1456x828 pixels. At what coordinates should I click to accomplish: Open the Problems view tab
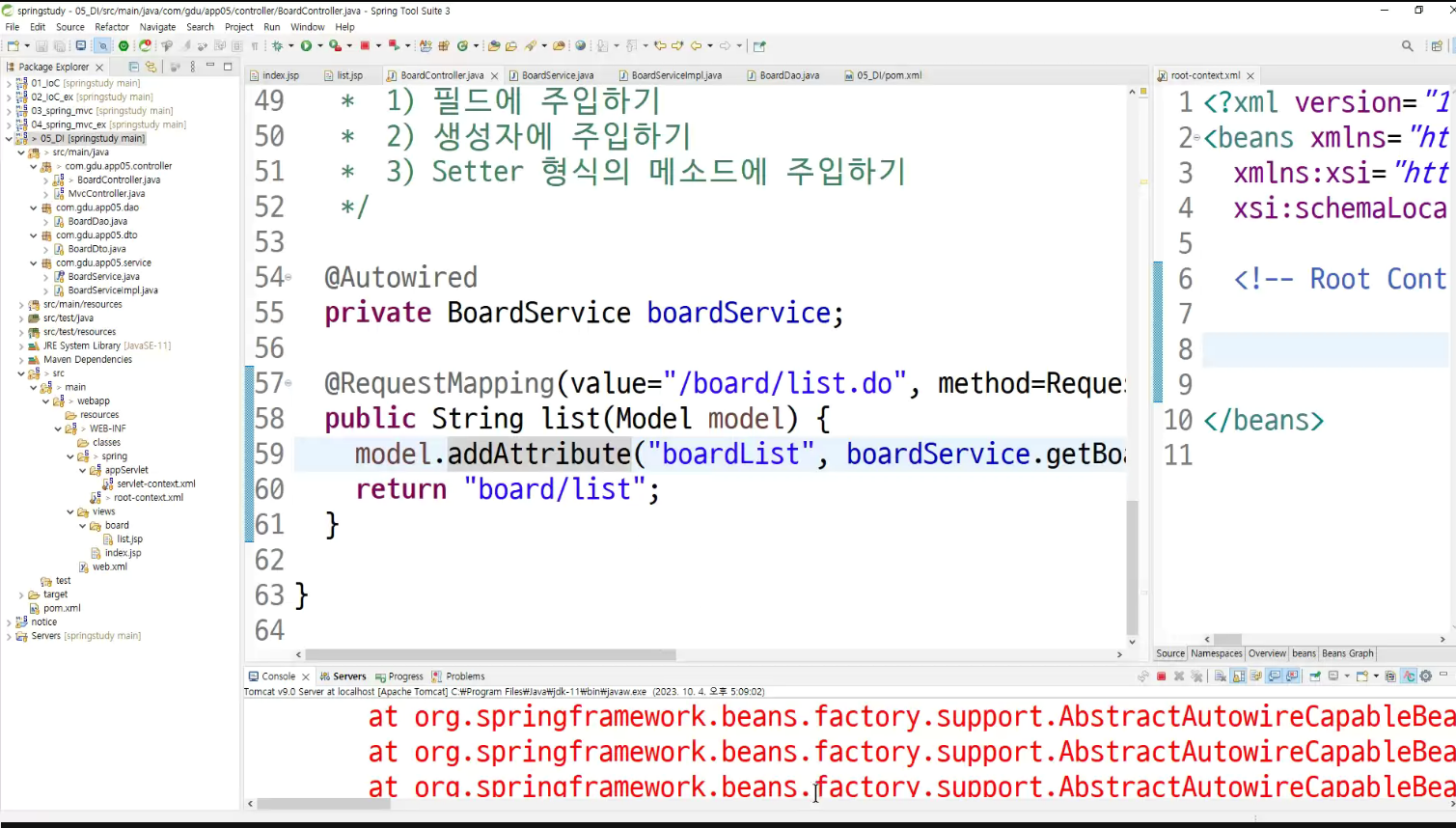tap(458, 676)
